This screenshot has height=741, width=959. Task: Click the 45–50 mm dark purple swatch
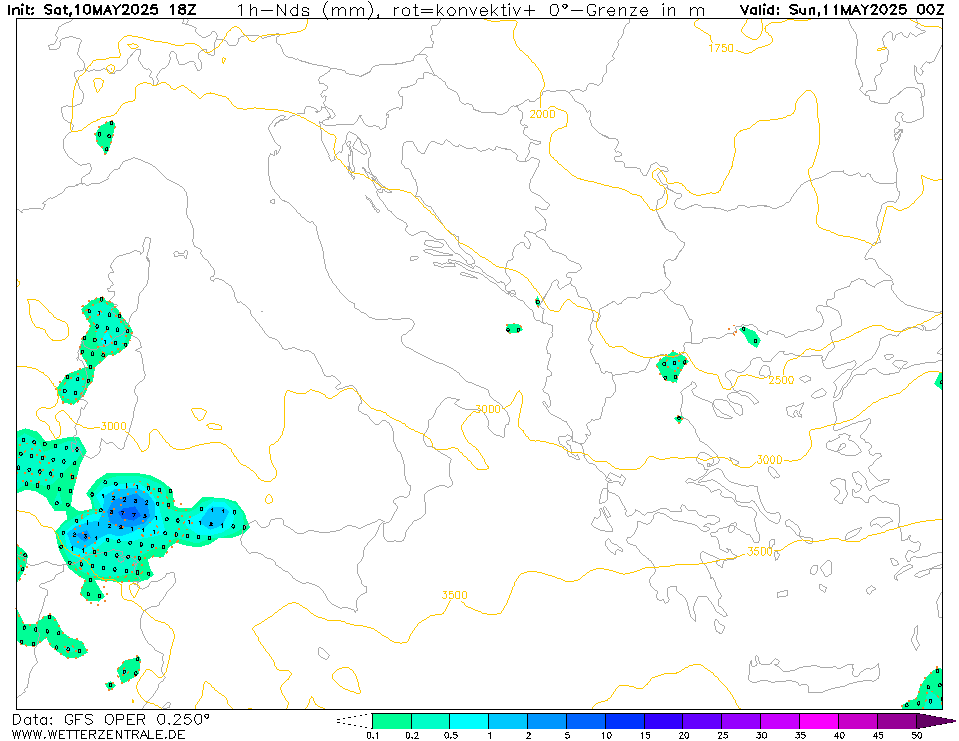tap(897, 721)
